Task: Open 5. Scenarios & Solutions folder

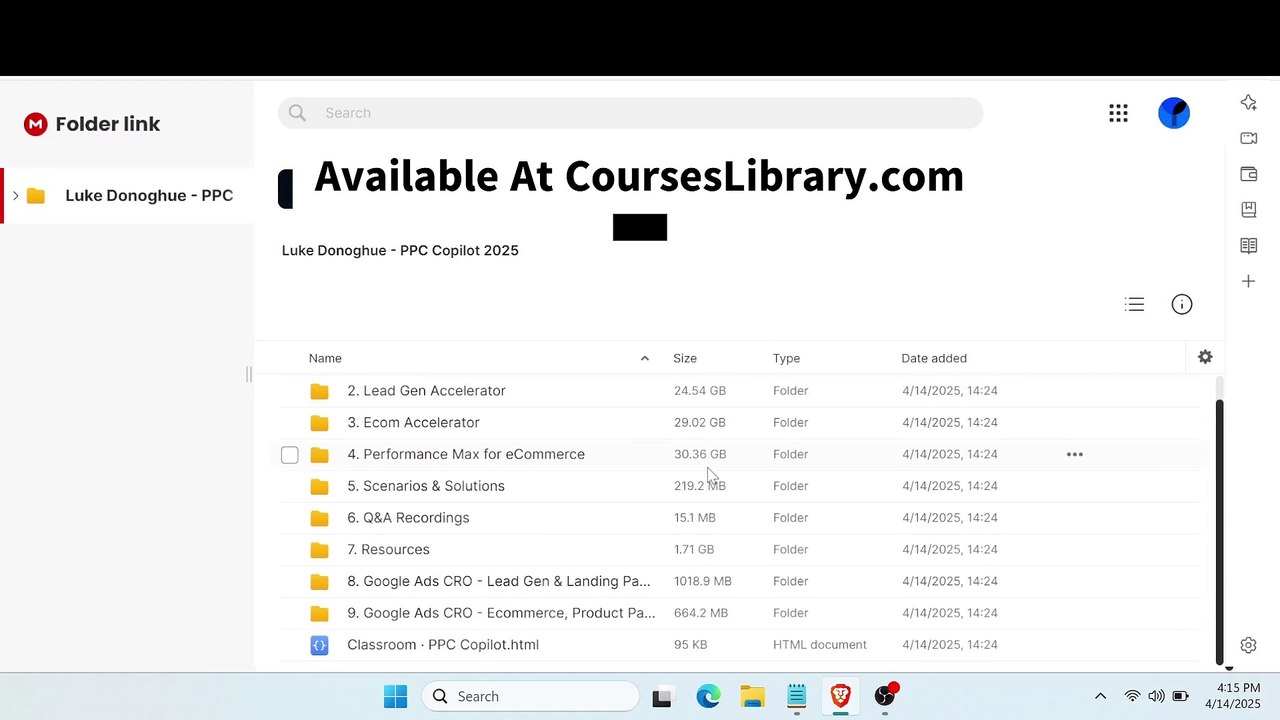Action: tap(426, 486)
